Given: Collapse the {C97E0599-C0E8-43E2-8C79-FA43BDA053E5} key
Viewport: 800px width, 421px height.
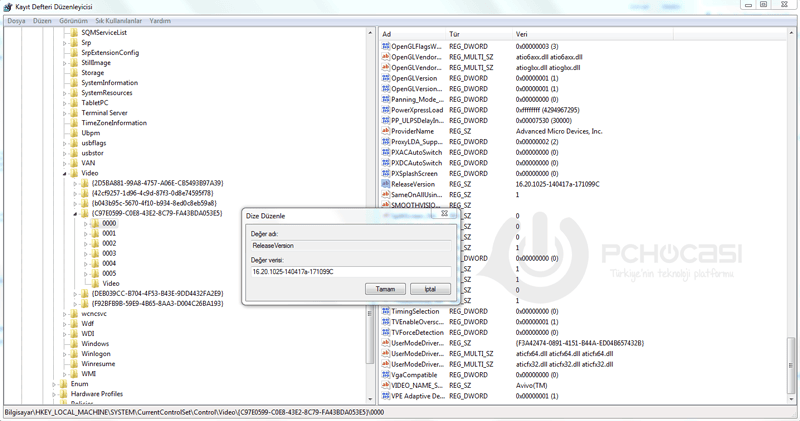Looking at the screenshot, I should [x=75, y=214].
